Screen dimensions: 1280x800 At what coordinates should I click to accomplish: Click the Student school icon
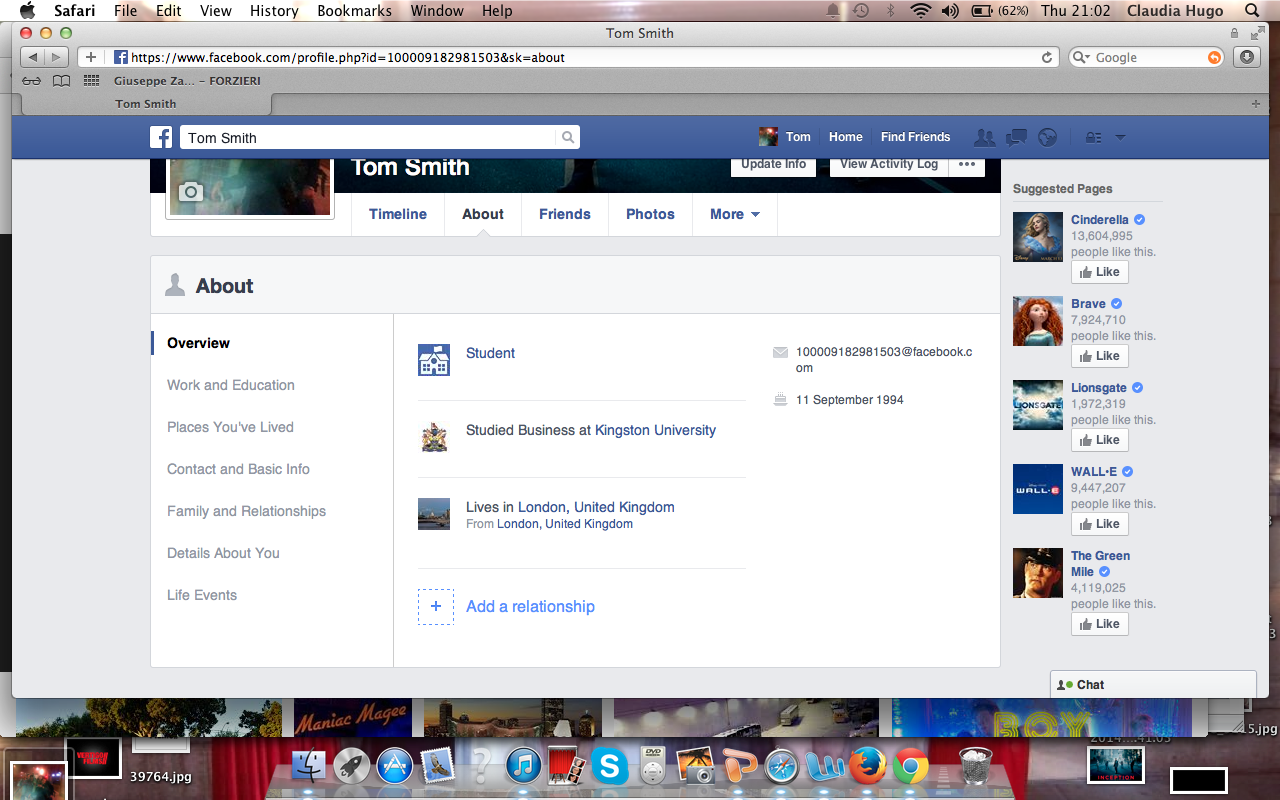(x=434, y=360)
